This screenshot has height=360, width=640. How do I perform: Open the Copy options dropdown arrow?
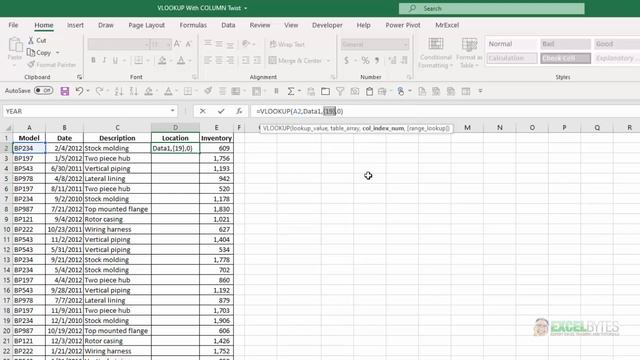(x=58, y=53)
